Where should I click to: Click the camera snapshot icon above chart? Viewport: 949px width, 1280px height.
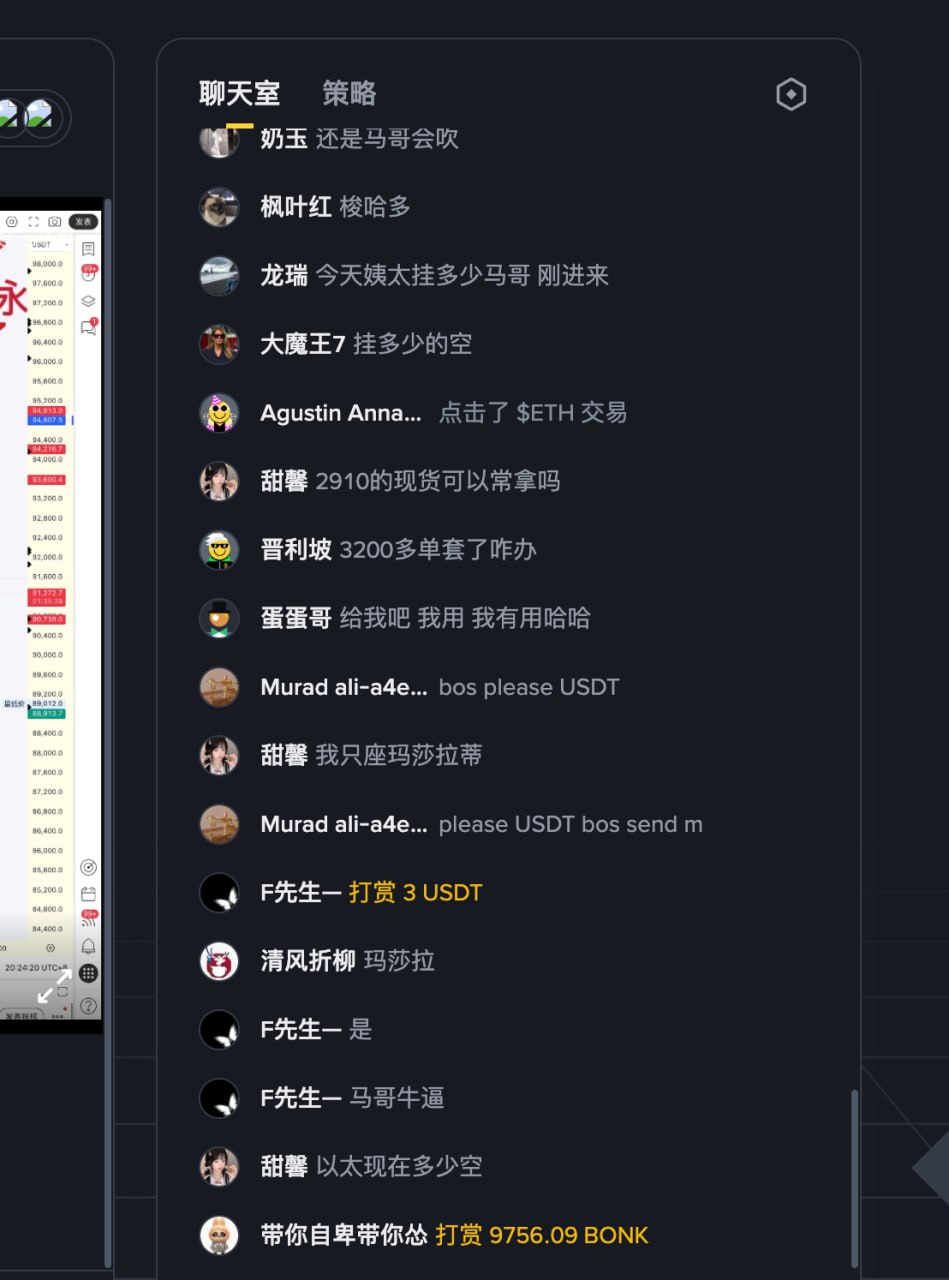55,222
